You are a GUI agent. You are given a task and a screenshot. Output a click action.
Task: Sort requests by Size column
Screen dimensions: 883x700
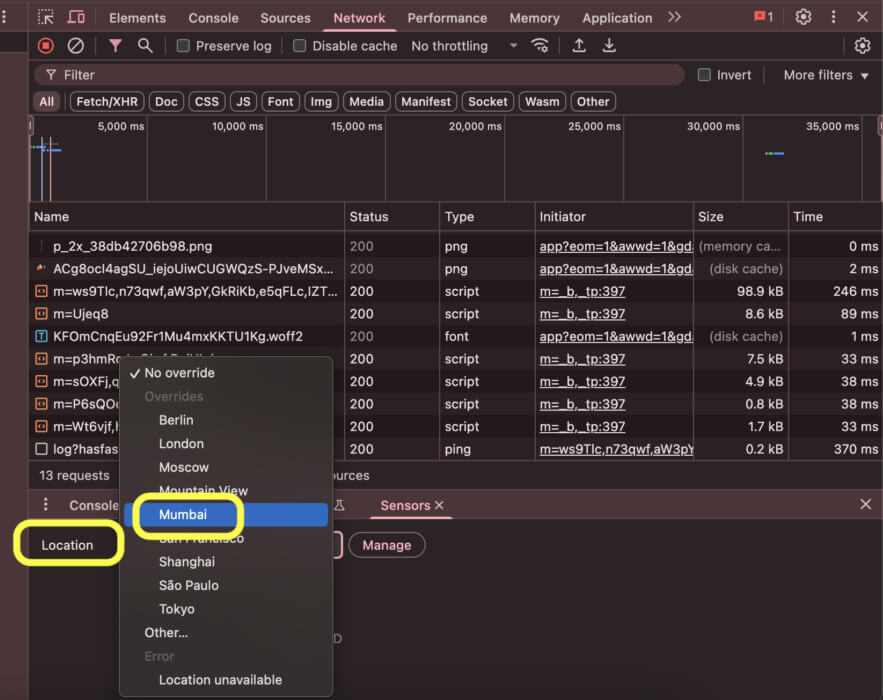[x=741, y=217]
